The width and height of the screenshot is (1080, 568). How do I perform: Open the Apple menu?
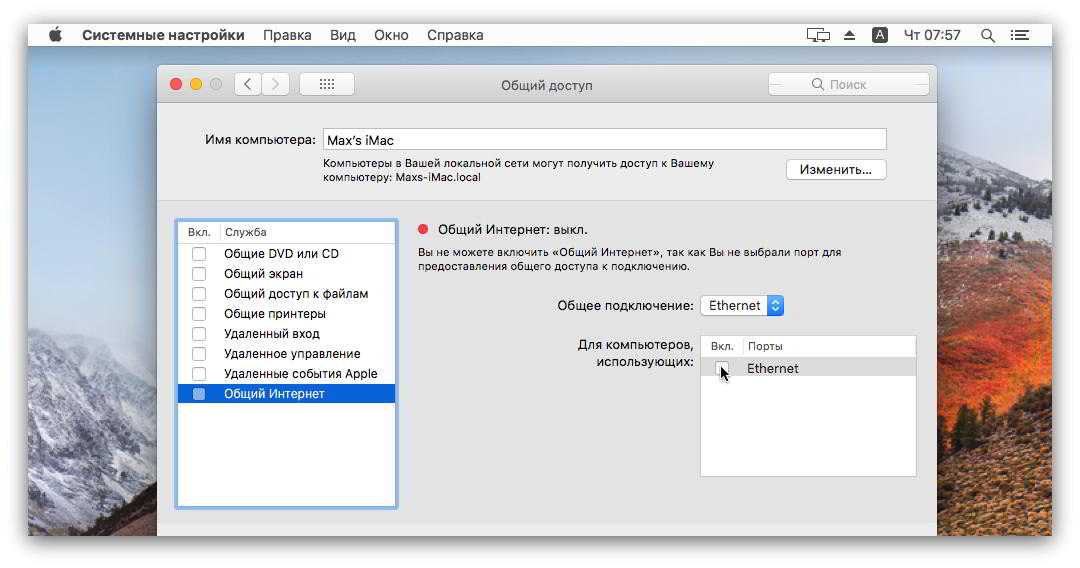56,35
